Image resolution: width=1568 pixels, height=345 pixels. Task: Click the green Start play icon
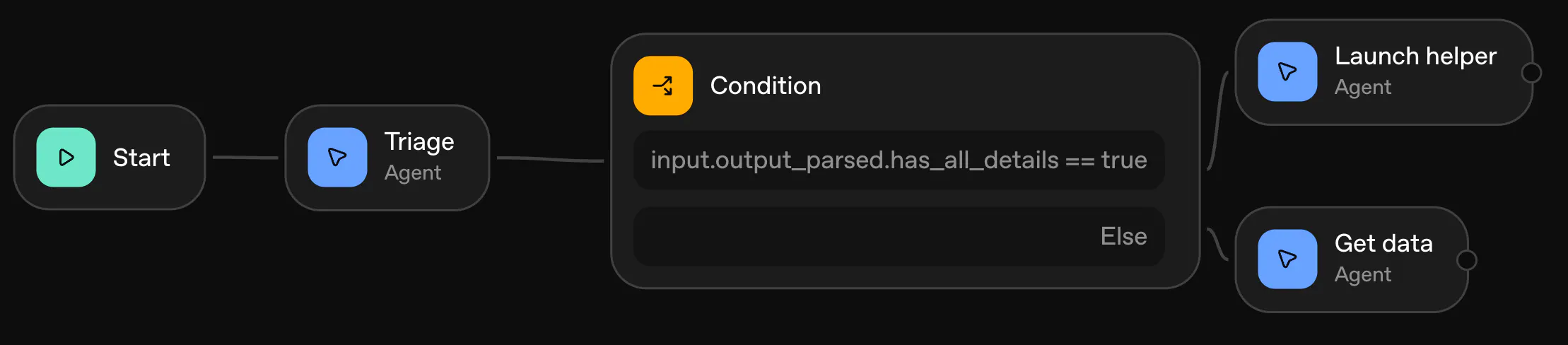[x=66, y=157]
